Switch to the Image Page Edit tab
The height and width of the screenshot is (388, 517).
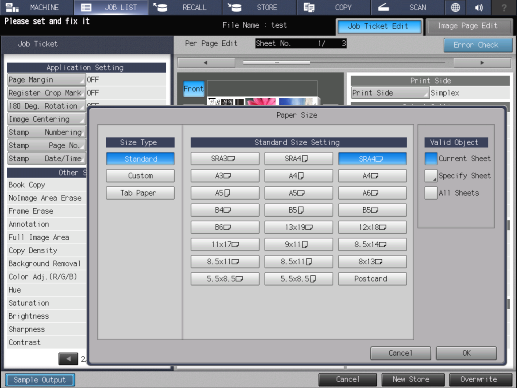coord(468,26)
